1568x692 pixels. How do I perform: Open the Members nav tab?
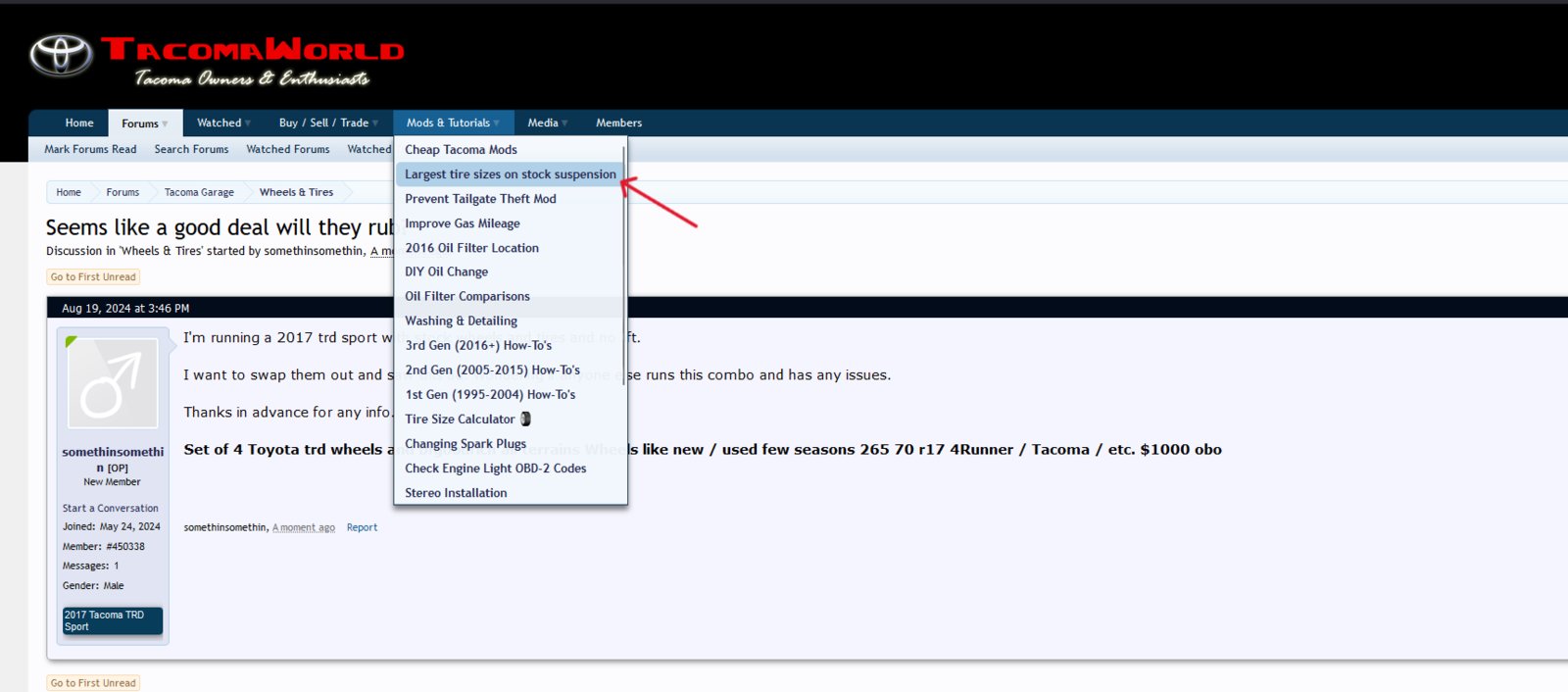tap(618, 123)
